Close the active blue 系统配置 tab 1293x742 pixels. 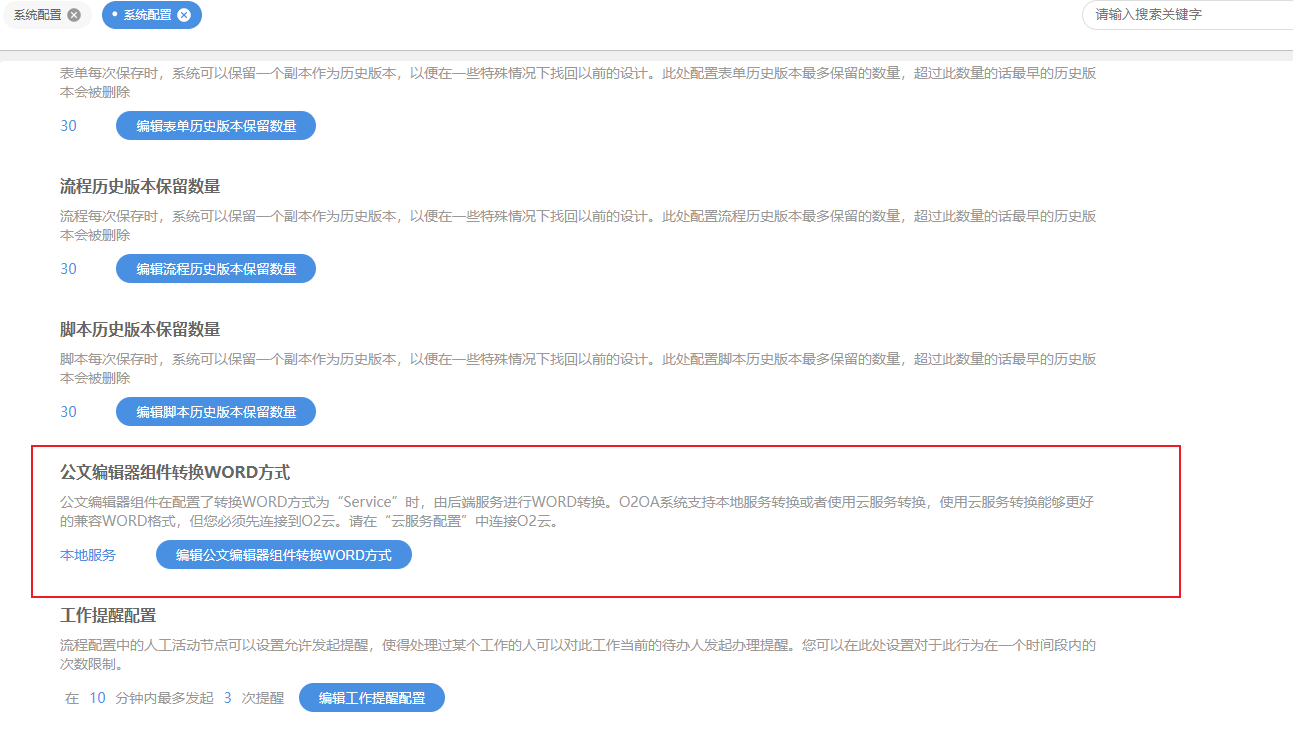(184, 15)
